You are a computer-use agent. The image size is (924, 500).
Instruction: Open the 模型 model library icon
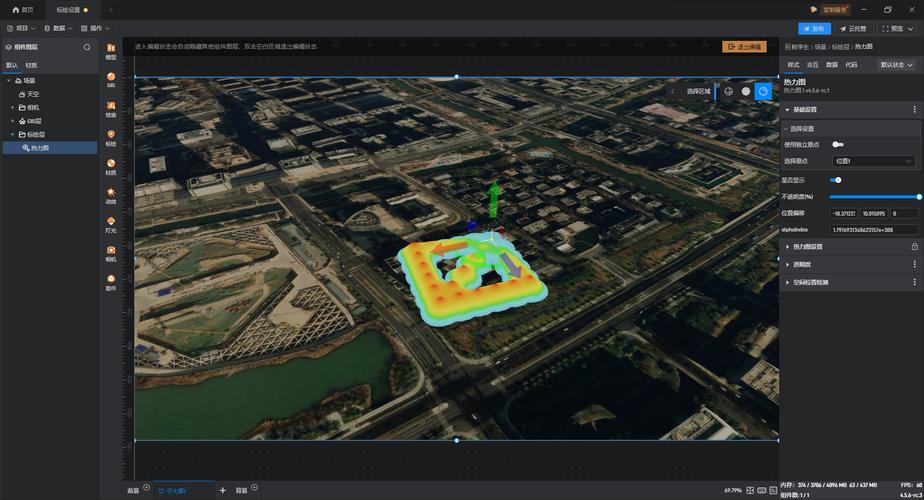coord(111,51)
